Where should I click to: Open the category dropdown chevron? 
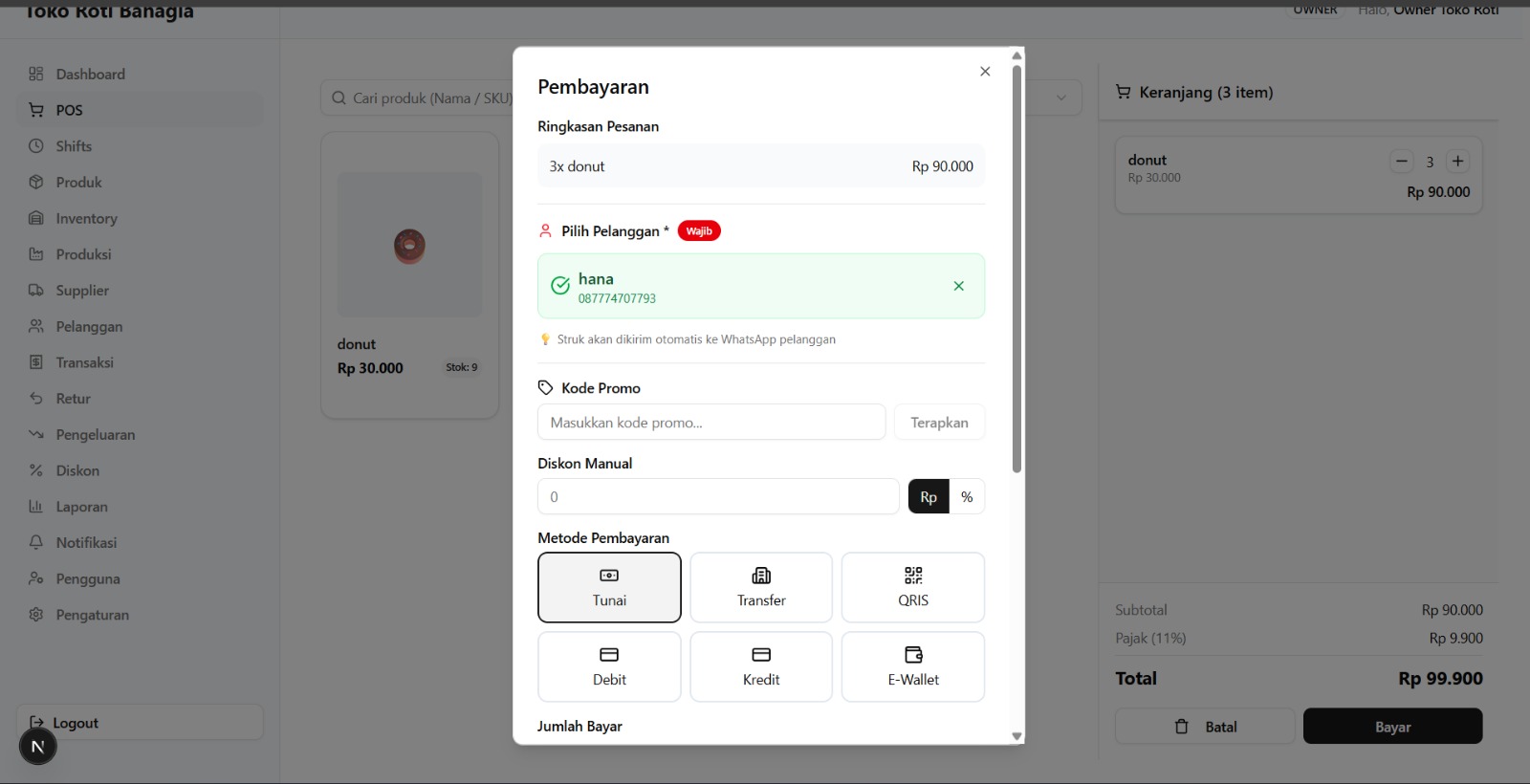pyautogui.click(x=1061, y=98)
